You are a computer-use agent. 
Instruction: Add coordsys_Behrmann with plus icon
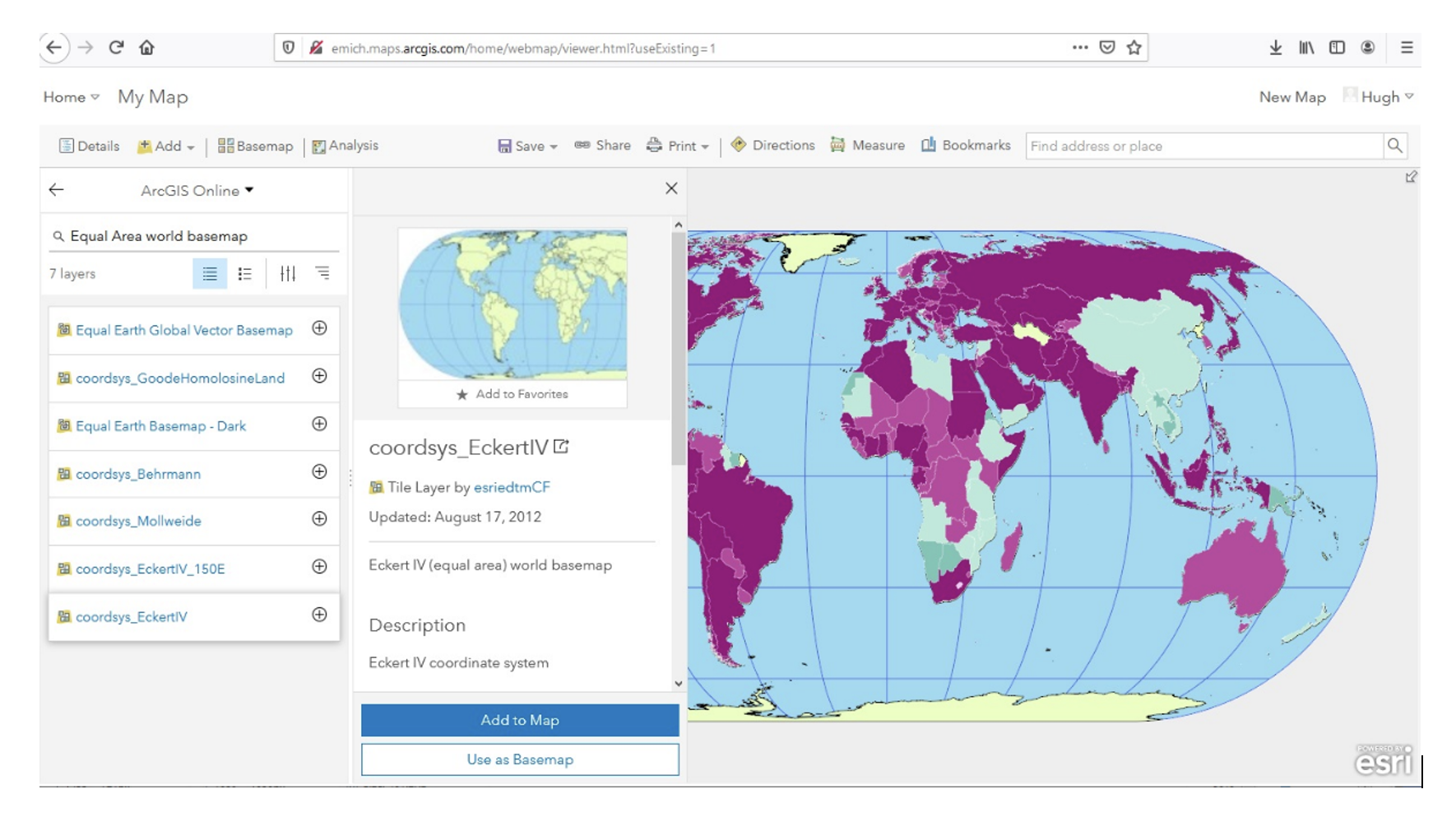pyautogui.click(x=320, y=471)
